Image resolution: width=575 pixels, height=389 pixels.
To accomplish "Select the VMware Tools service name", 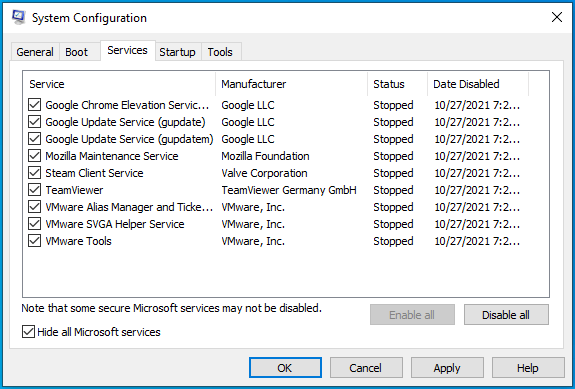I will tap(78, 241).
